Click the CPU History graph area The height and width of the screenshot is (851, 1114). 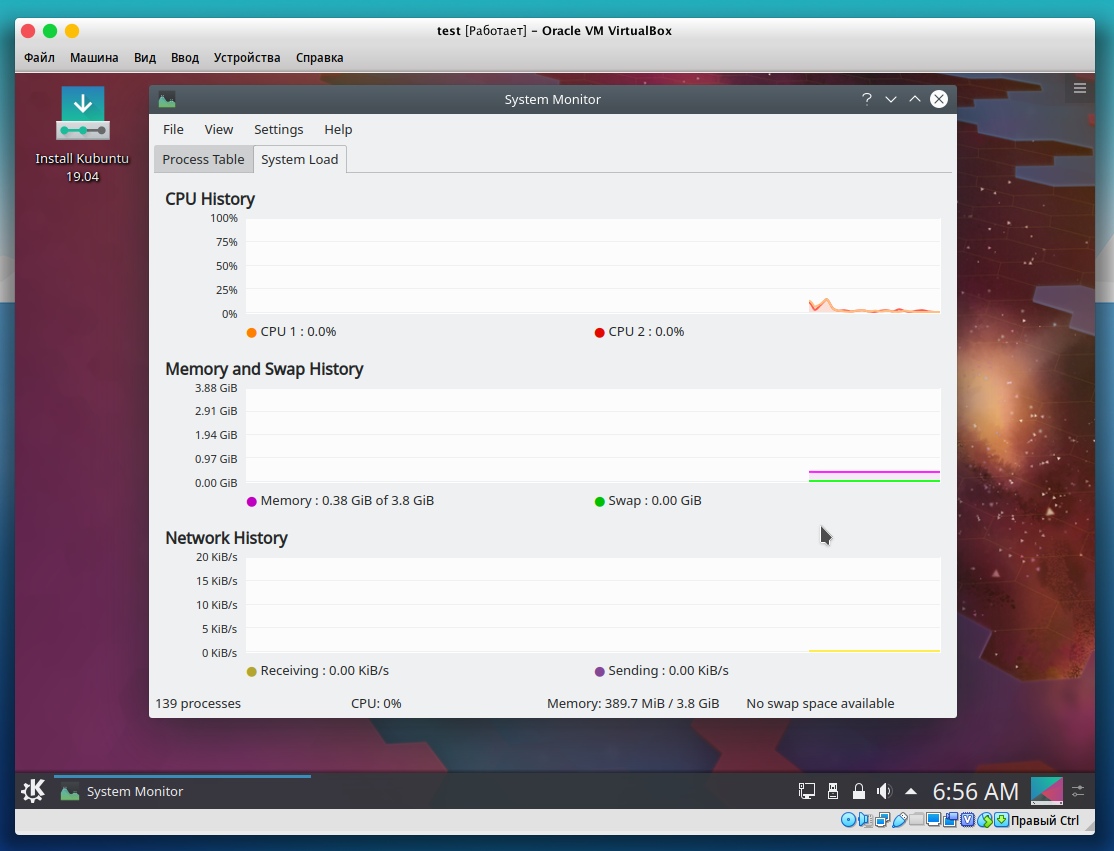(x=593, y=266)
